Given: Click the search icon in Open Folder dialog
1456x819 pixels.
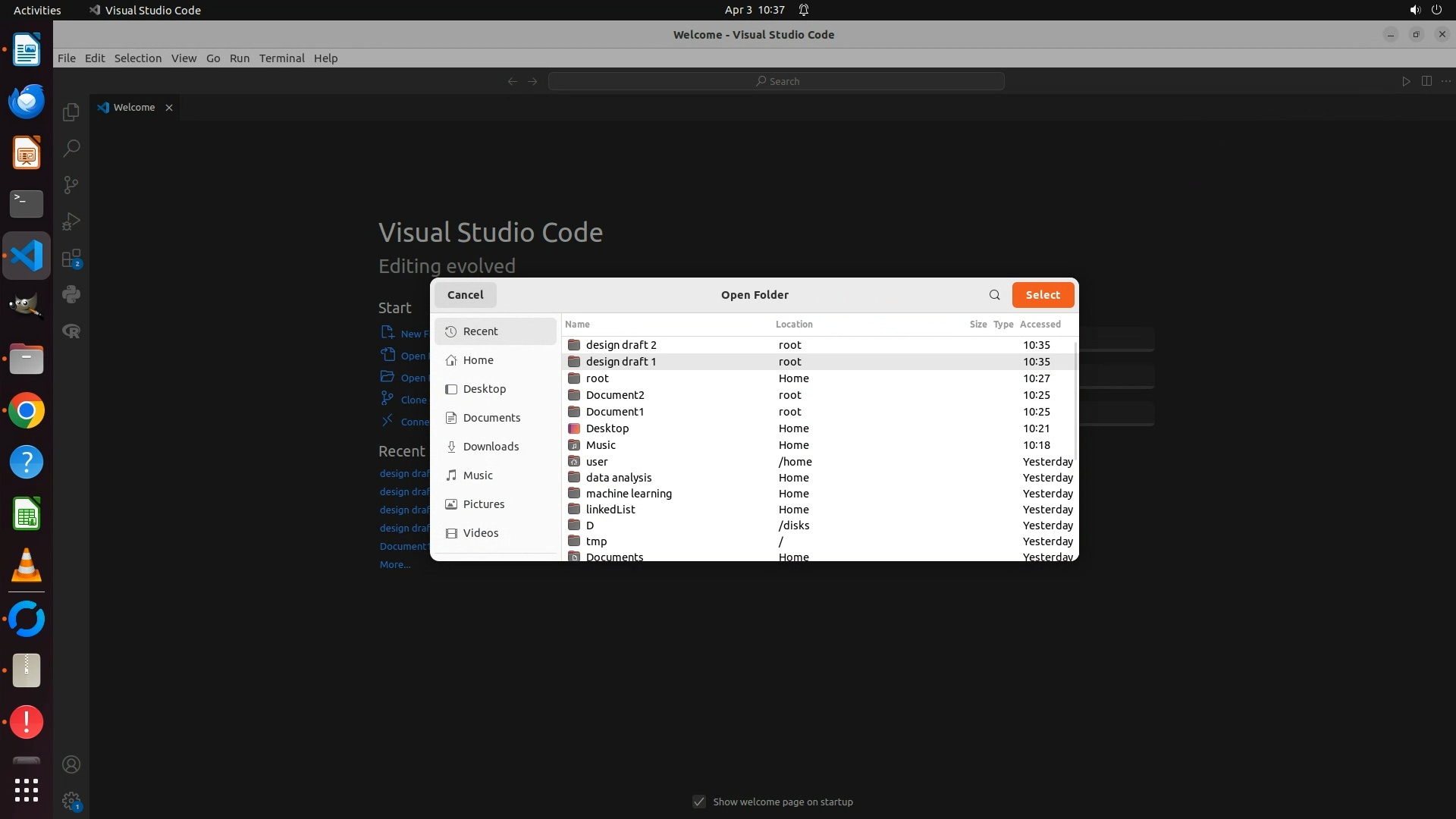Looking at the screenshot, I should (994, 295).
